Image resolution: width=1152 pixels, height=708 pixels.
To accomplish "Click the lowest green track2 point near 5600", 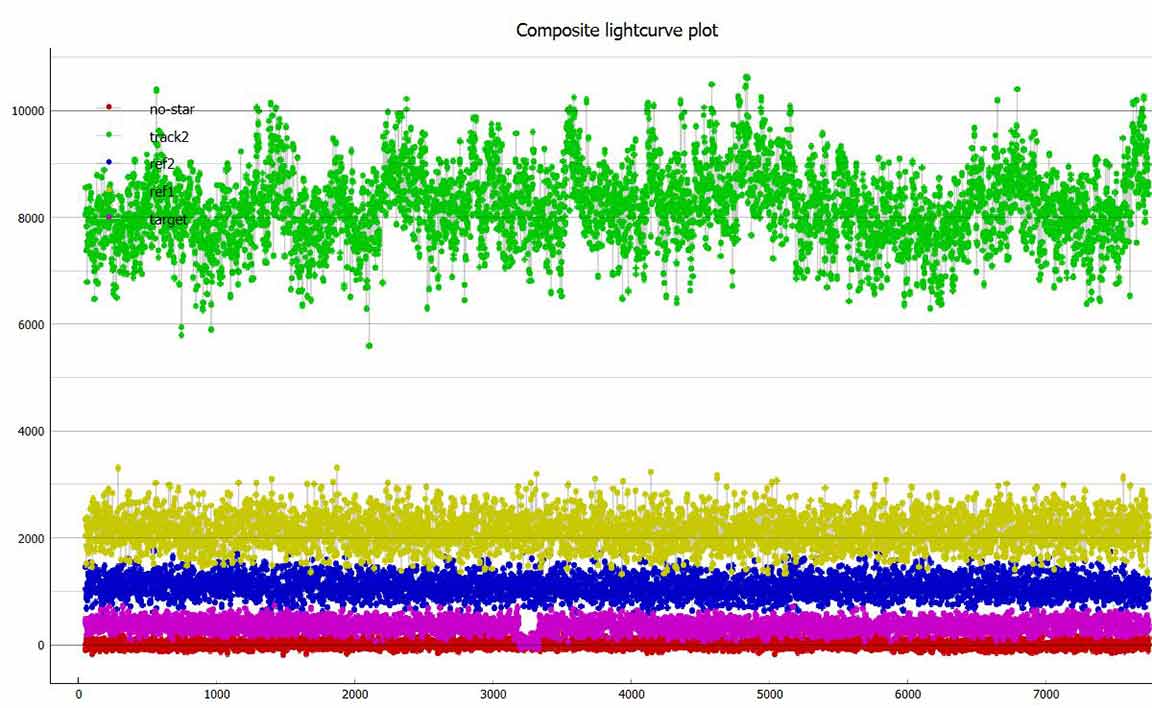I will [369, 345].
